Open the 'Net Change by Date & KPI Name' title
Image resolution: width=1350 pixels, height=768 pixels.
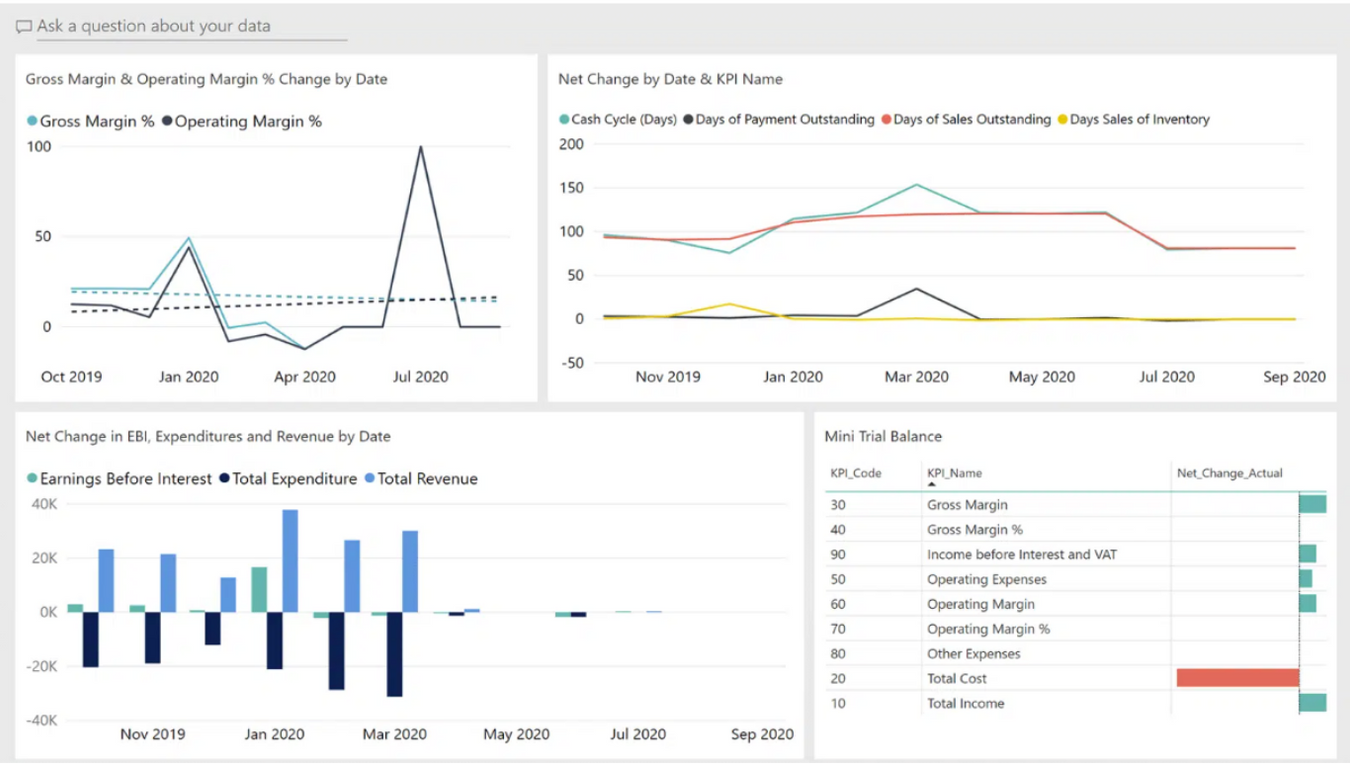pos(670,79)
